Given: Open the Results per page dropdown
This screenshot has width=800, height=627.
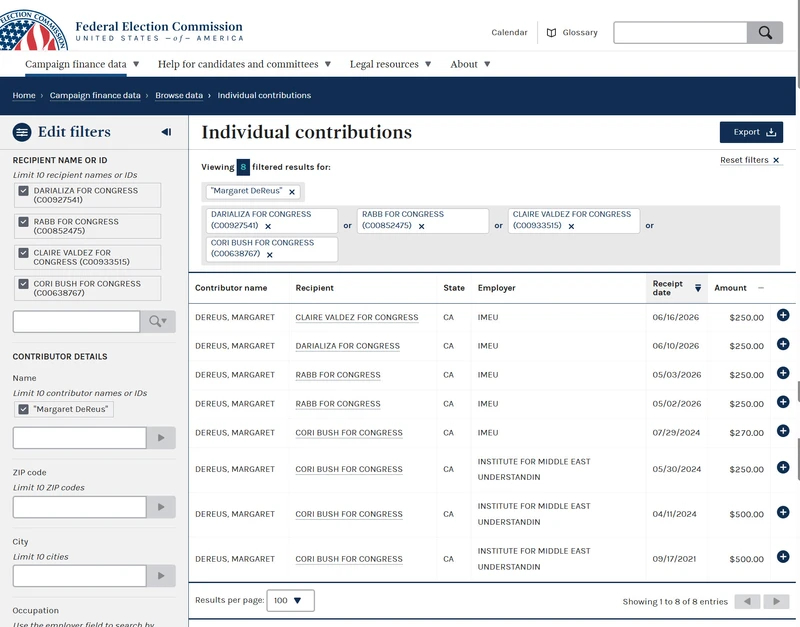Looking at the screenshot, I should point(290,600).
